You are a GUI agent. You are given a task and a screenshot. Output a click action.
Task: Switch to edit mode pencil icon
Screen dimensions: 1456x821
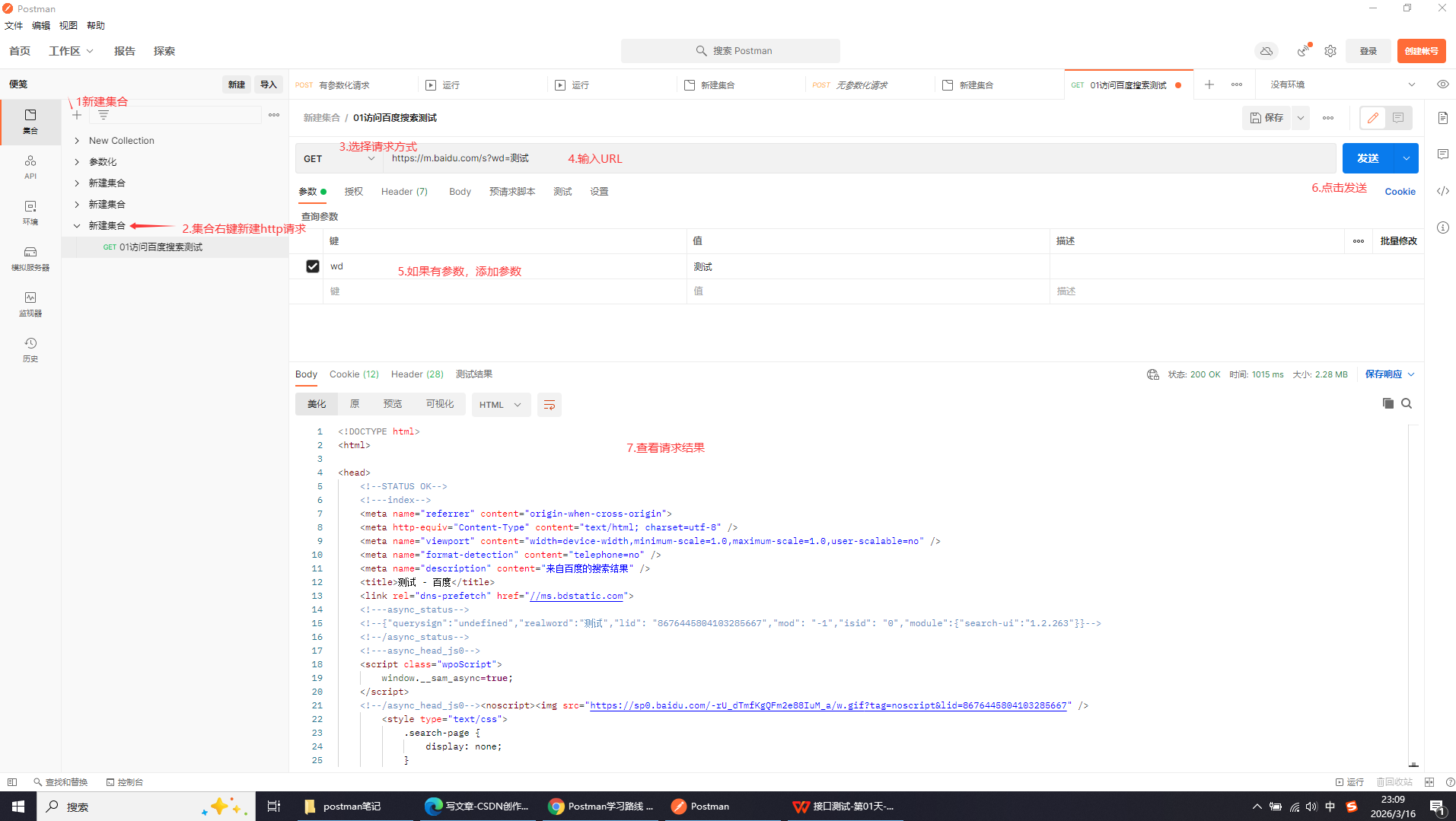(1373, 118)
